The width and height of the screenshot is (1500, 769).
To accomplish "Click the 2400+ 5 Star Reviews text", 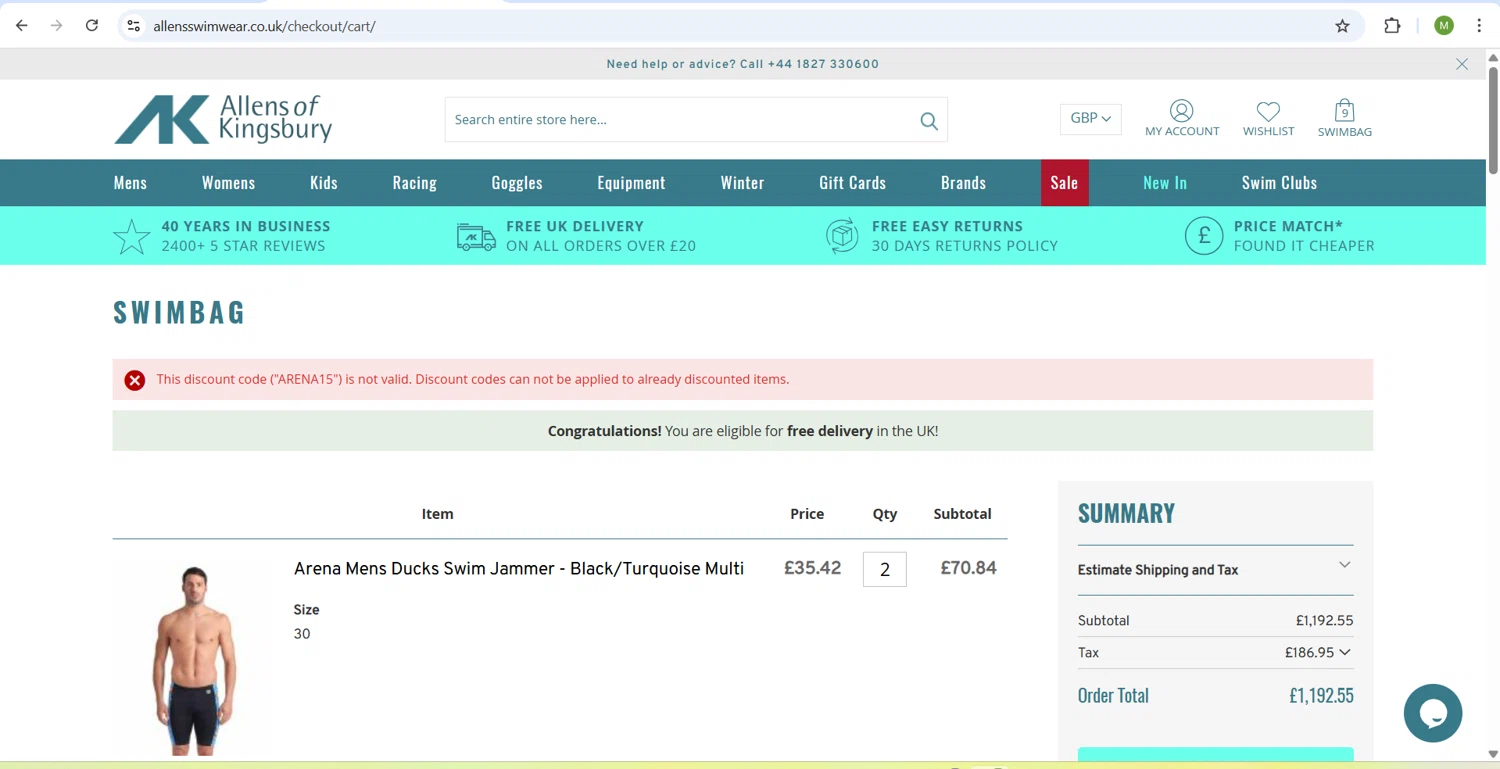I will (243, 246).
